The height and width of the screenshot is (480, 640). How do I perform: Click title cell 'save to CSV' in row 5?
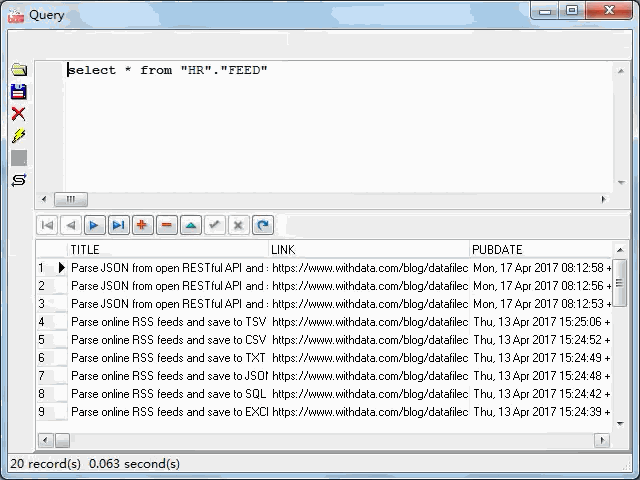(x=169, y=340)
